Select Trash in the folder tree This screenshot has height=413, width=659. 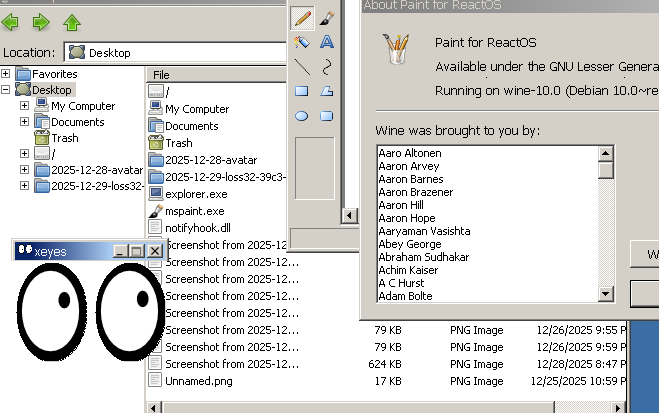[x=65, y=138]
